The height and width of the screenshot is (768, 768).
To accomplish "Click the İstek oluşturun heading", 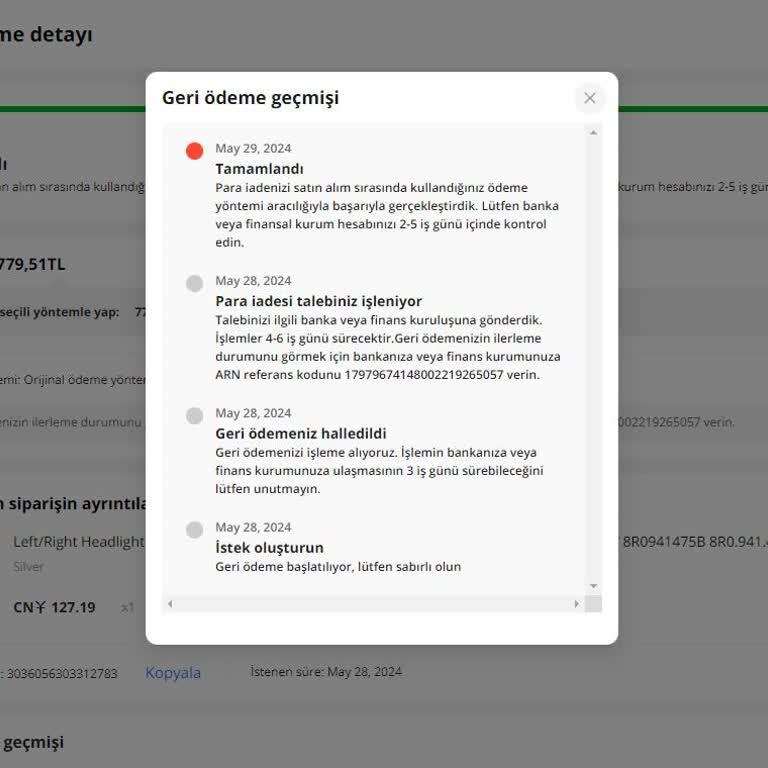I will click(x=269, y=548).
